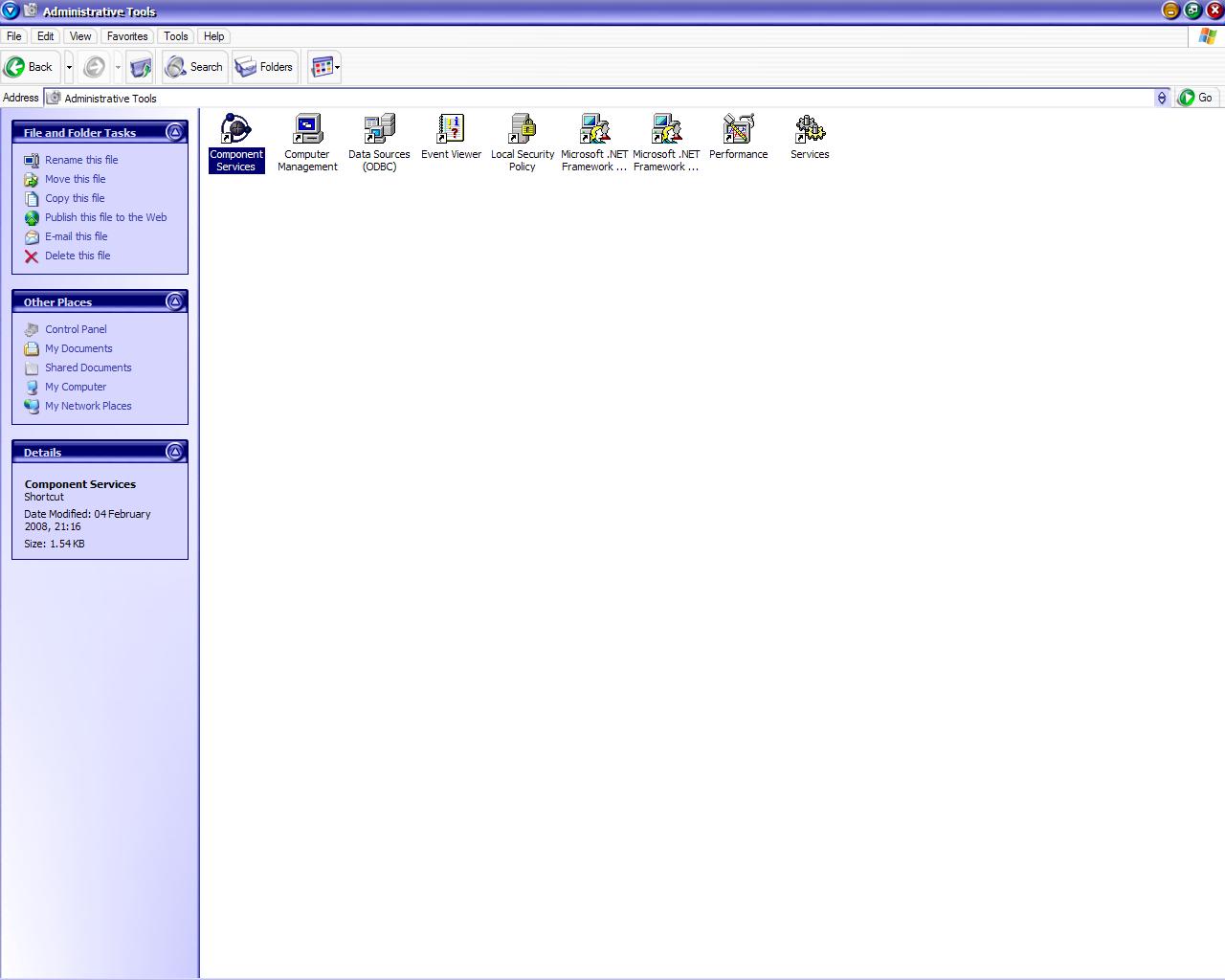Open the File menu

[14, 36]
